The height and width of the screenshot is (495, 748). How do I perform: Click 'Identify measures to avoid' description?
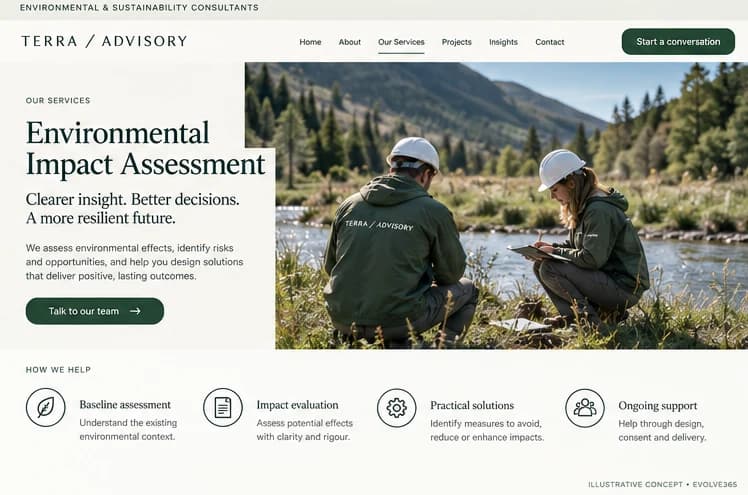point(487,430)
